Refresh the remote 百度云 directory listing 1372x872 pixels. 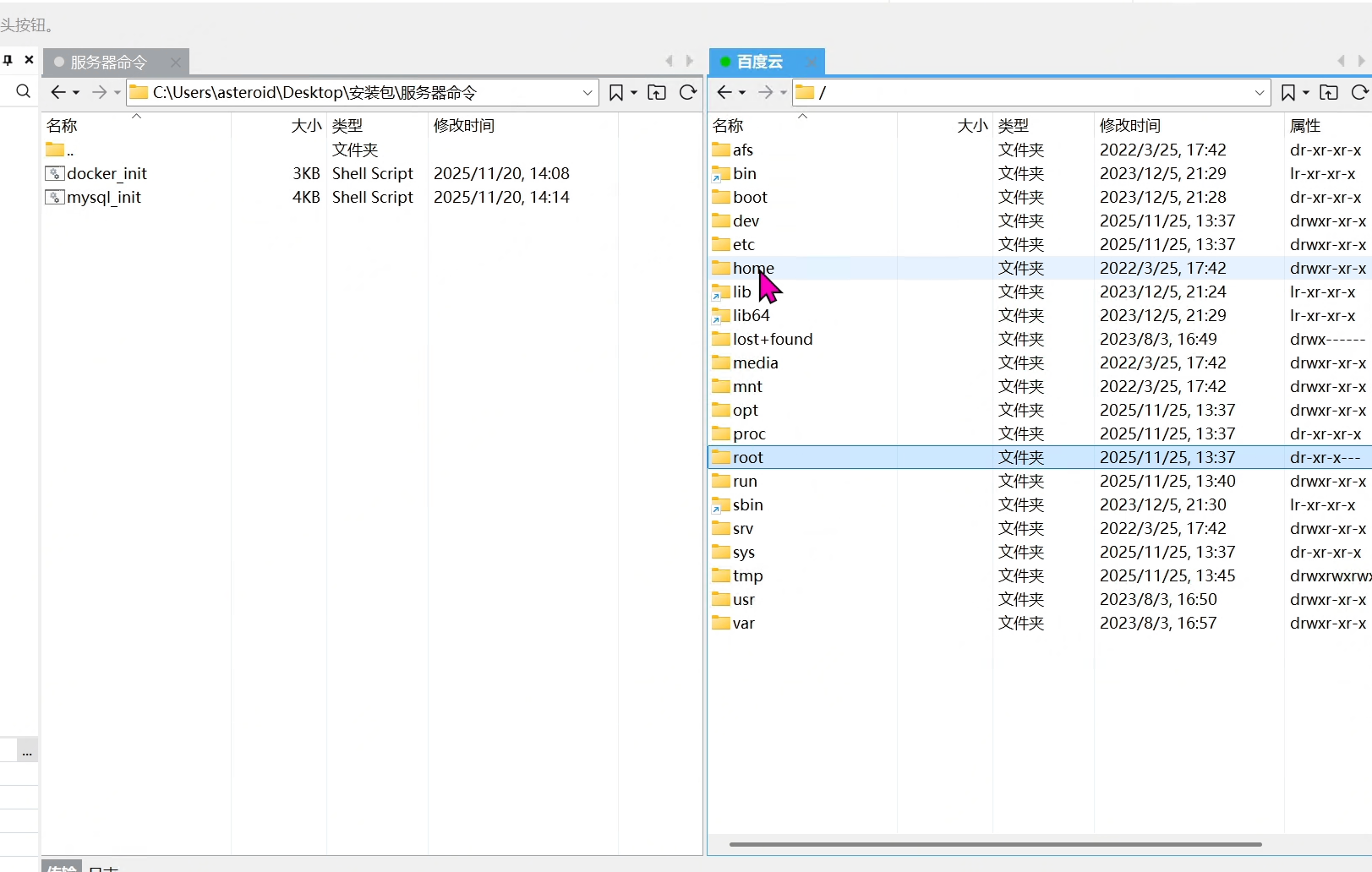pos(1359,92)
